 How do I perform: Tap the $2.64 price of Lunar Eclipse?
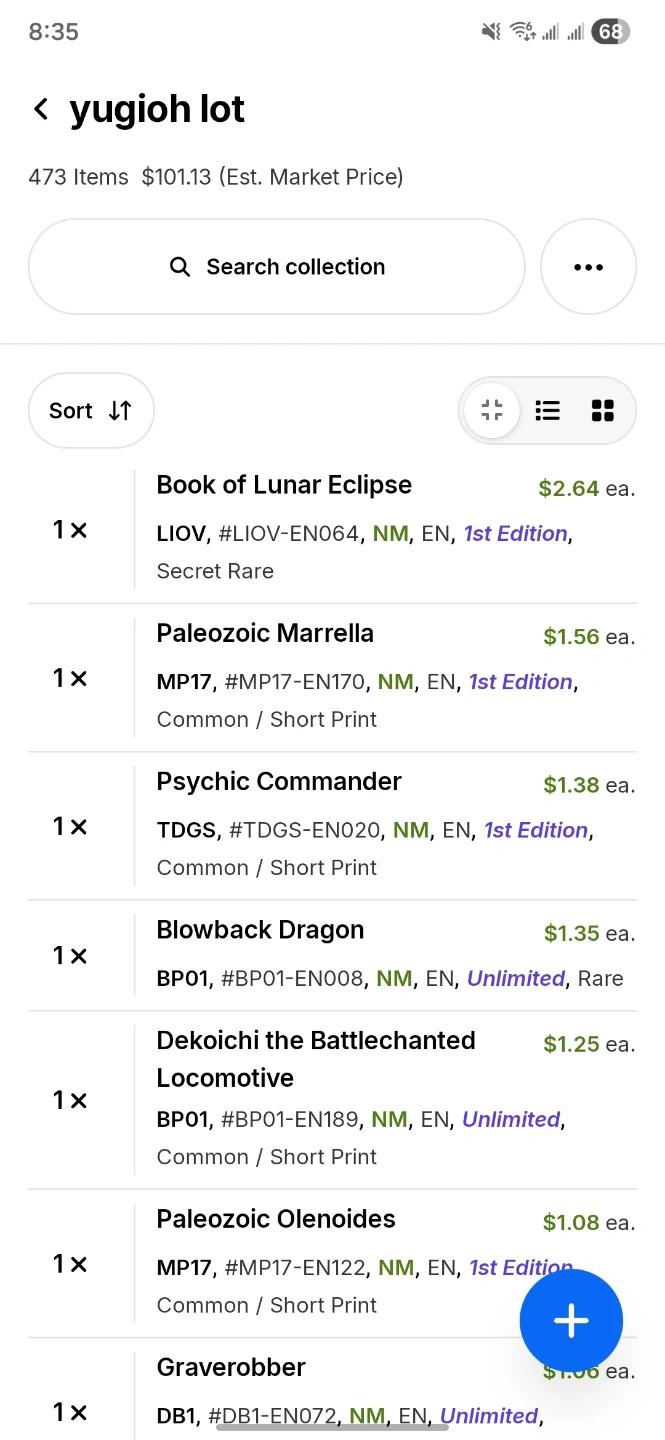568,488
